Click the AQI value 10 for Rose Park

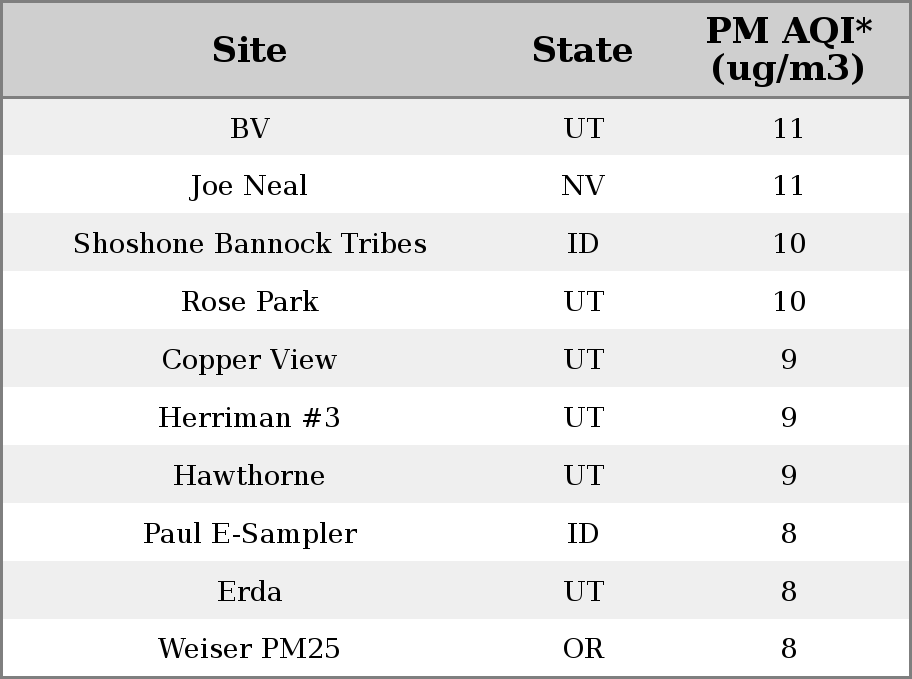point(789,301)
